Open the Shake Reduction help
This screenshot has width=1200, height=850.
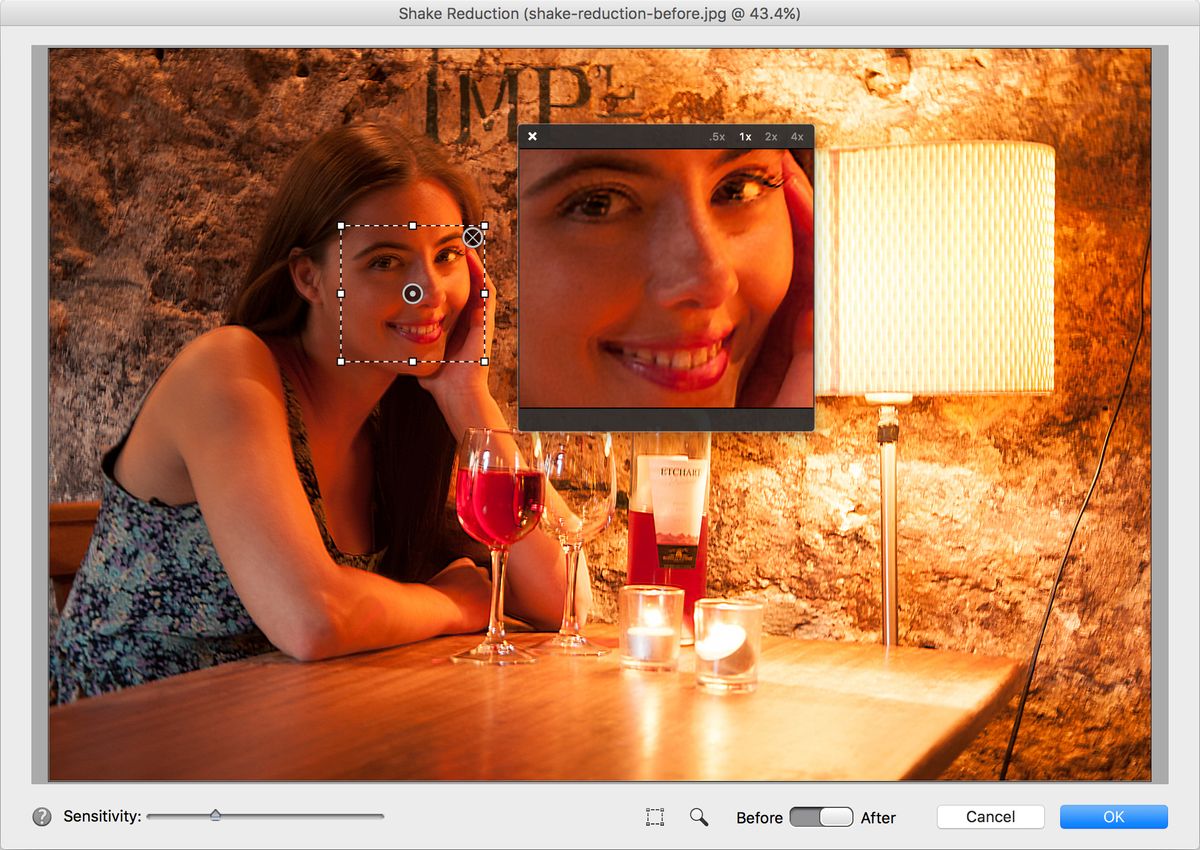40,817
